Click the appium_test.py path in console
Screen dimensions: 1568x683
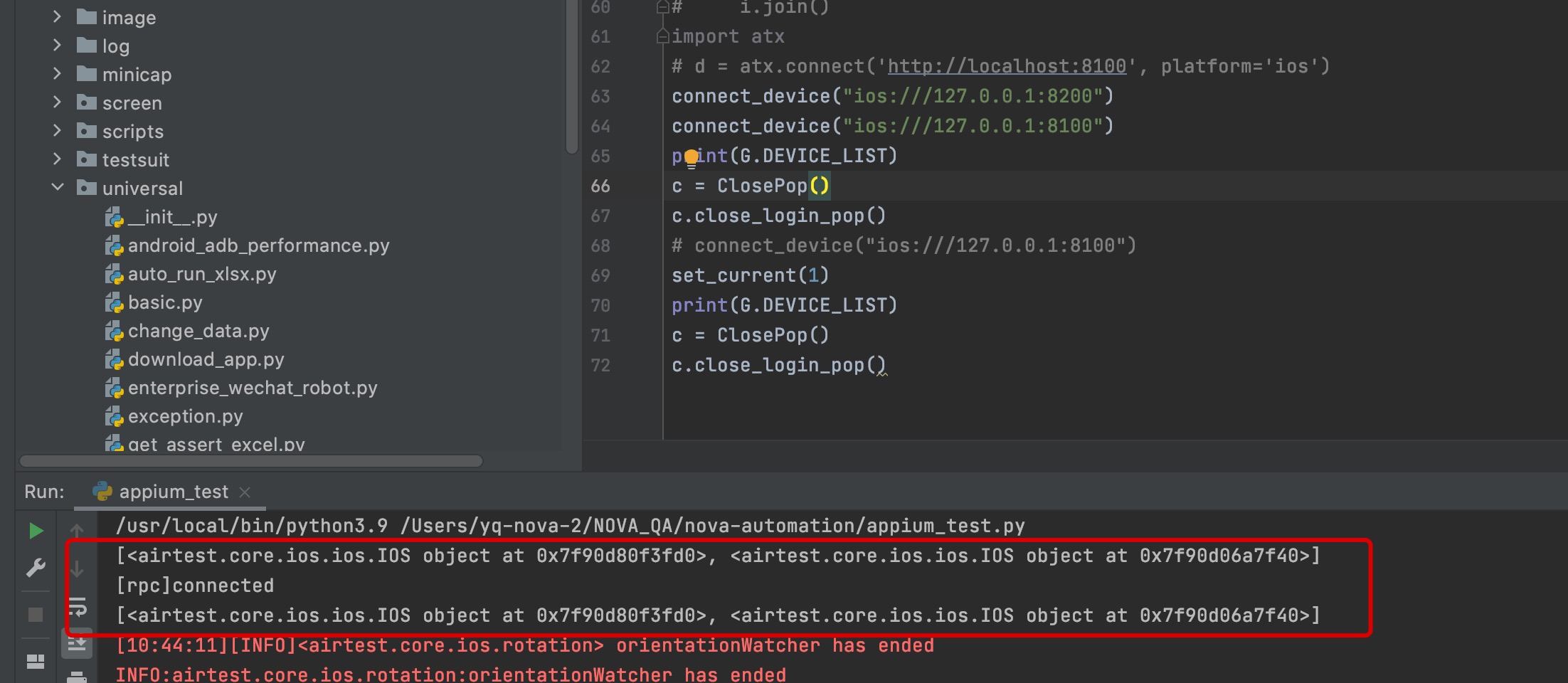712,526
